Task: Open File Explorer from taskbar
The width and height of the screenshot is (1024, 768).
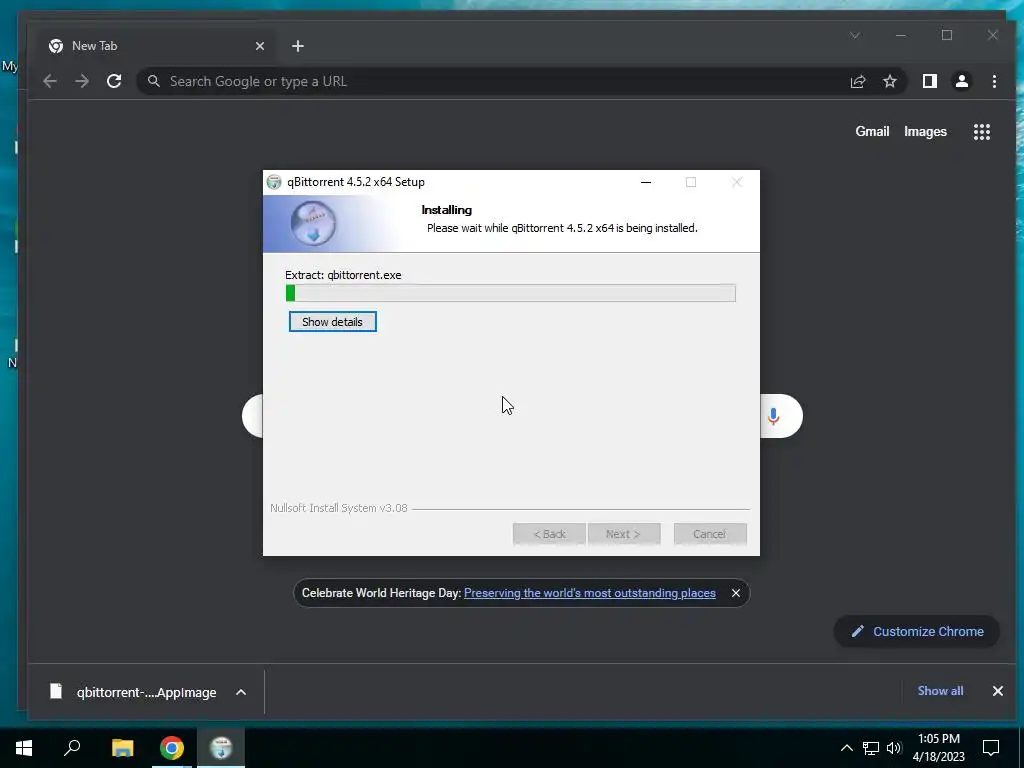Action: pos(122,748)
